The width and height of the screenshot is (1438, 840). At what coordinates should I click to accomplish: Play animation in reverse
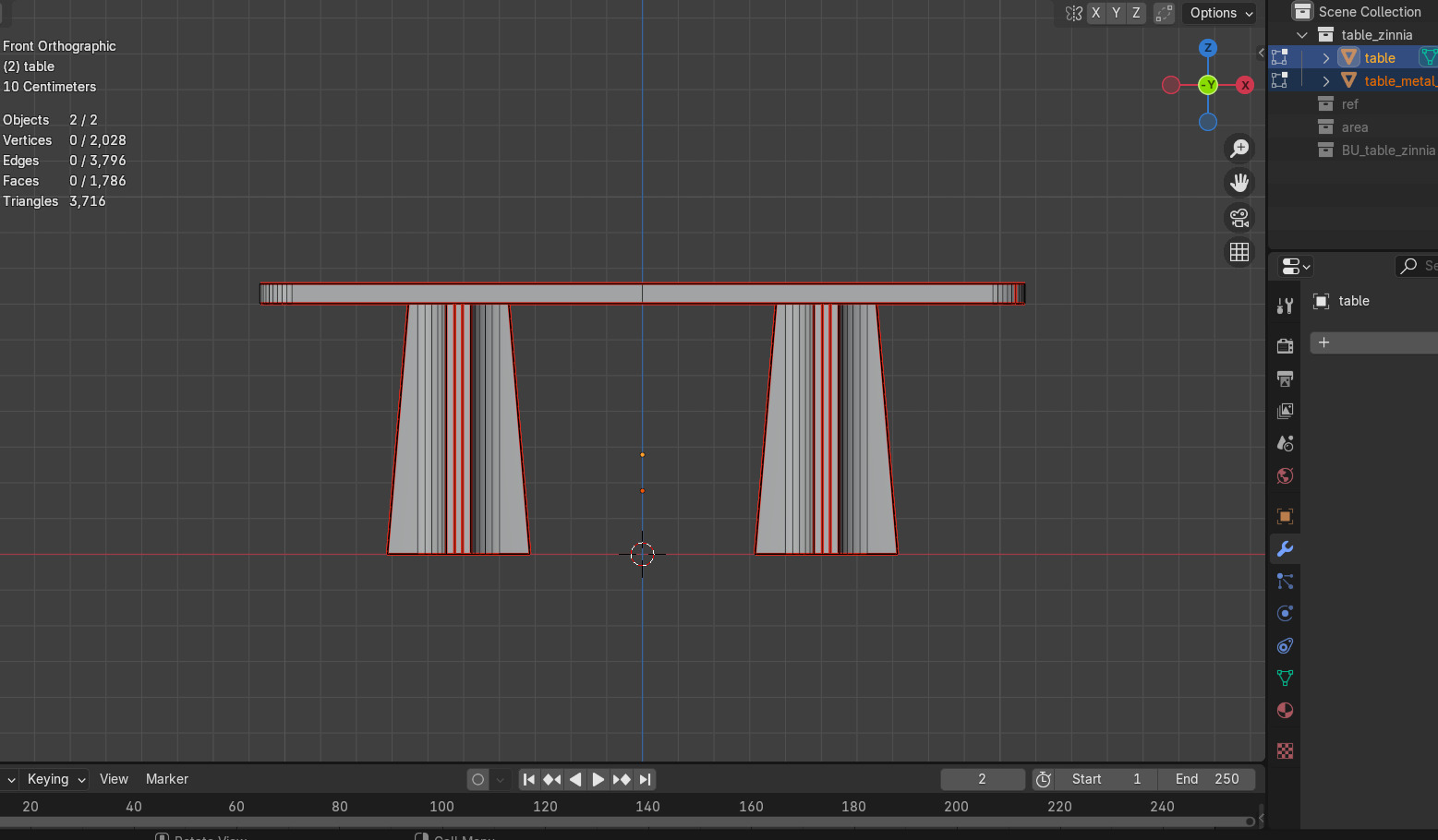(575, 779)
